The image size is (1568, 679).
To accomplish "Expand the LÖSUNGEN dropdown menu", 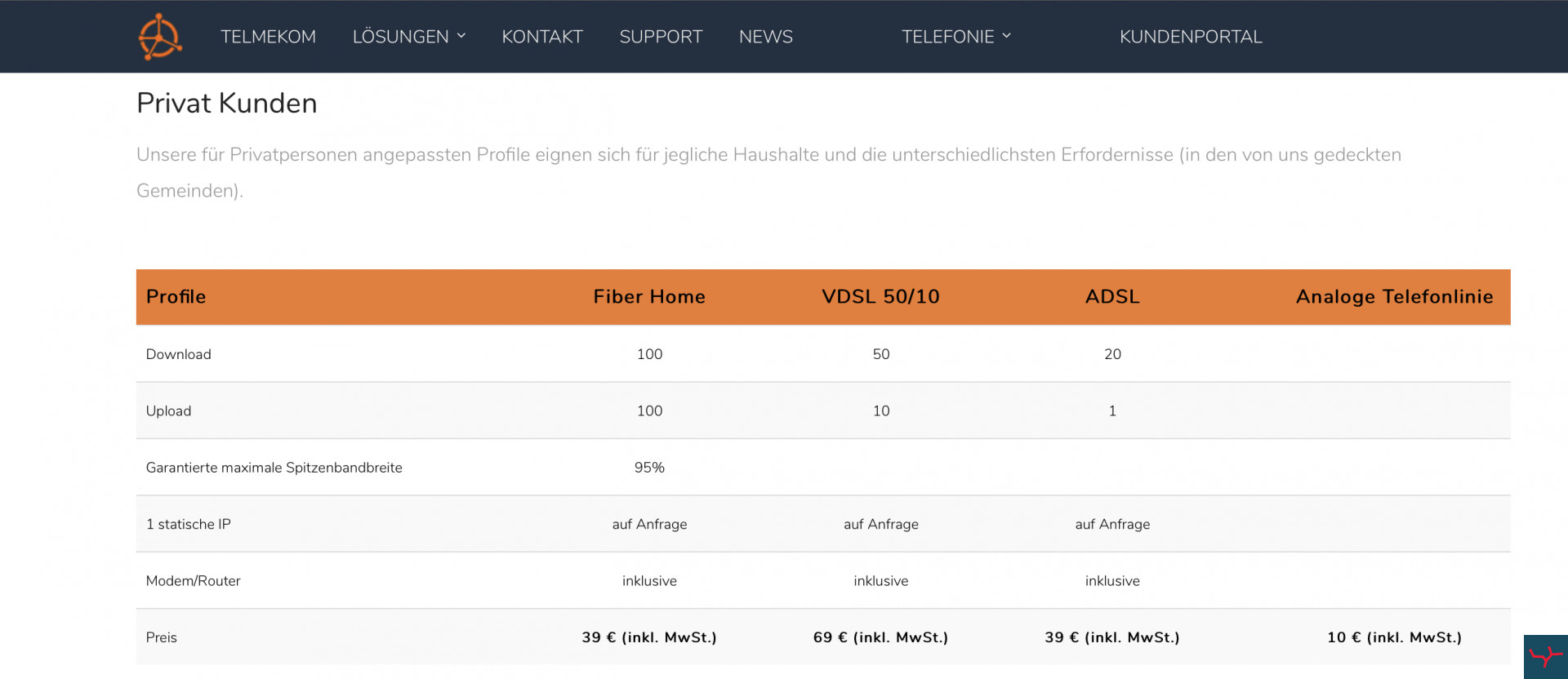I will point(409,37).
